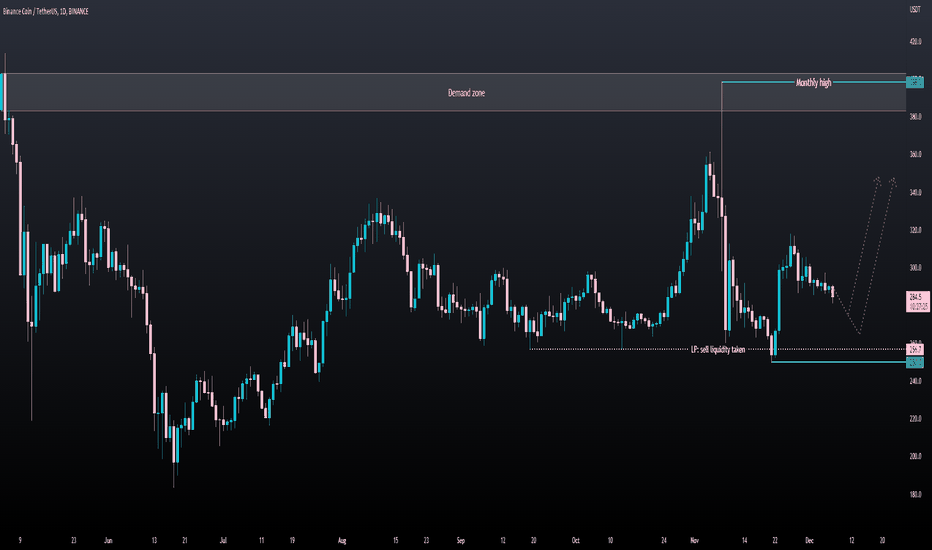Select the Monthly high line label

[813, 83]
